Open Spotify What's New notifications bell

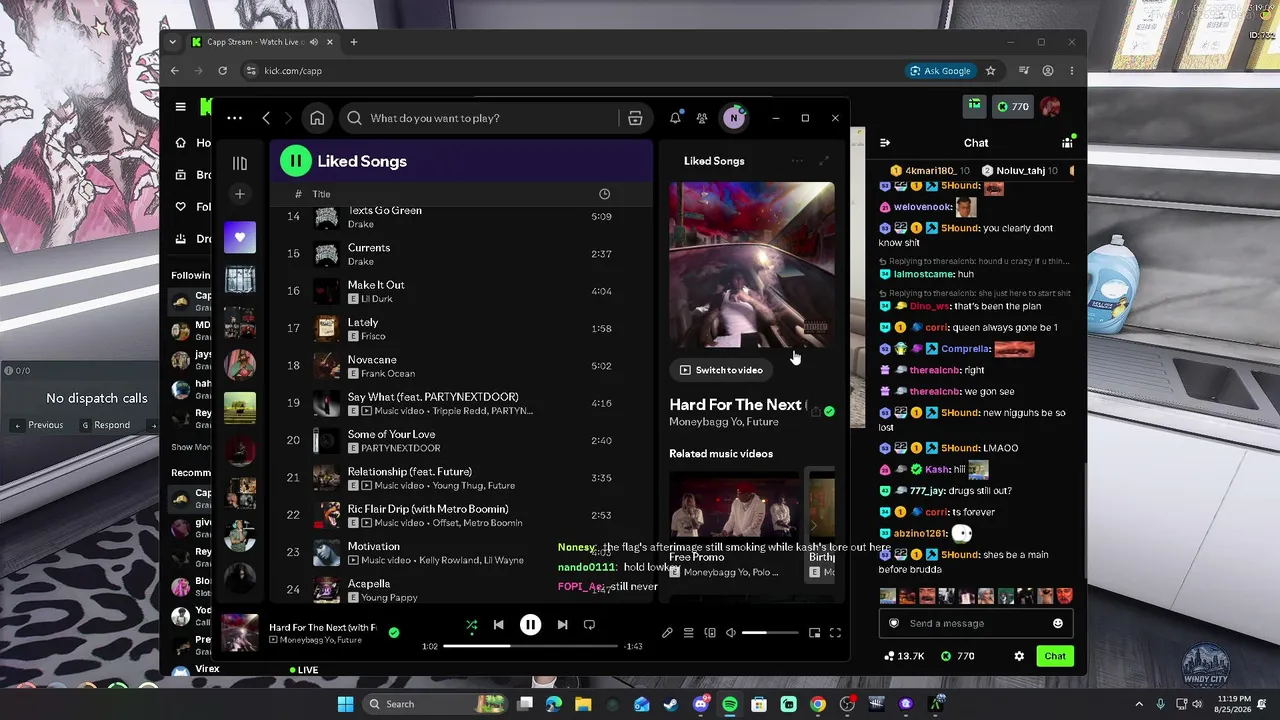pos(675,118)
